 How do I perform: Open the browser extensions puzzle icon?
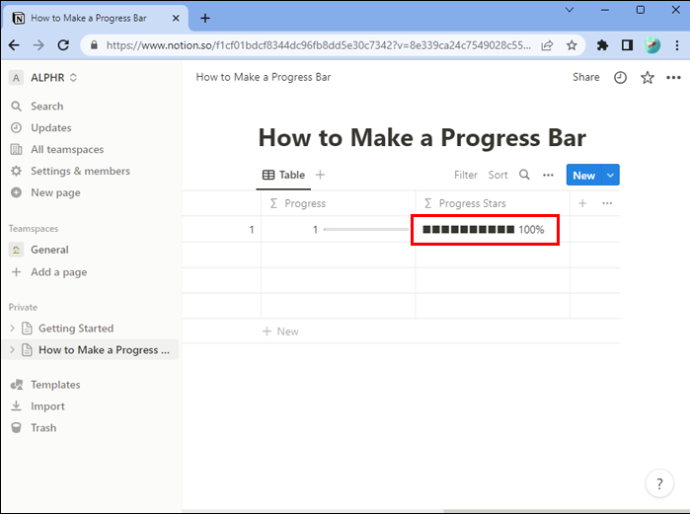(x=602, y=45)
